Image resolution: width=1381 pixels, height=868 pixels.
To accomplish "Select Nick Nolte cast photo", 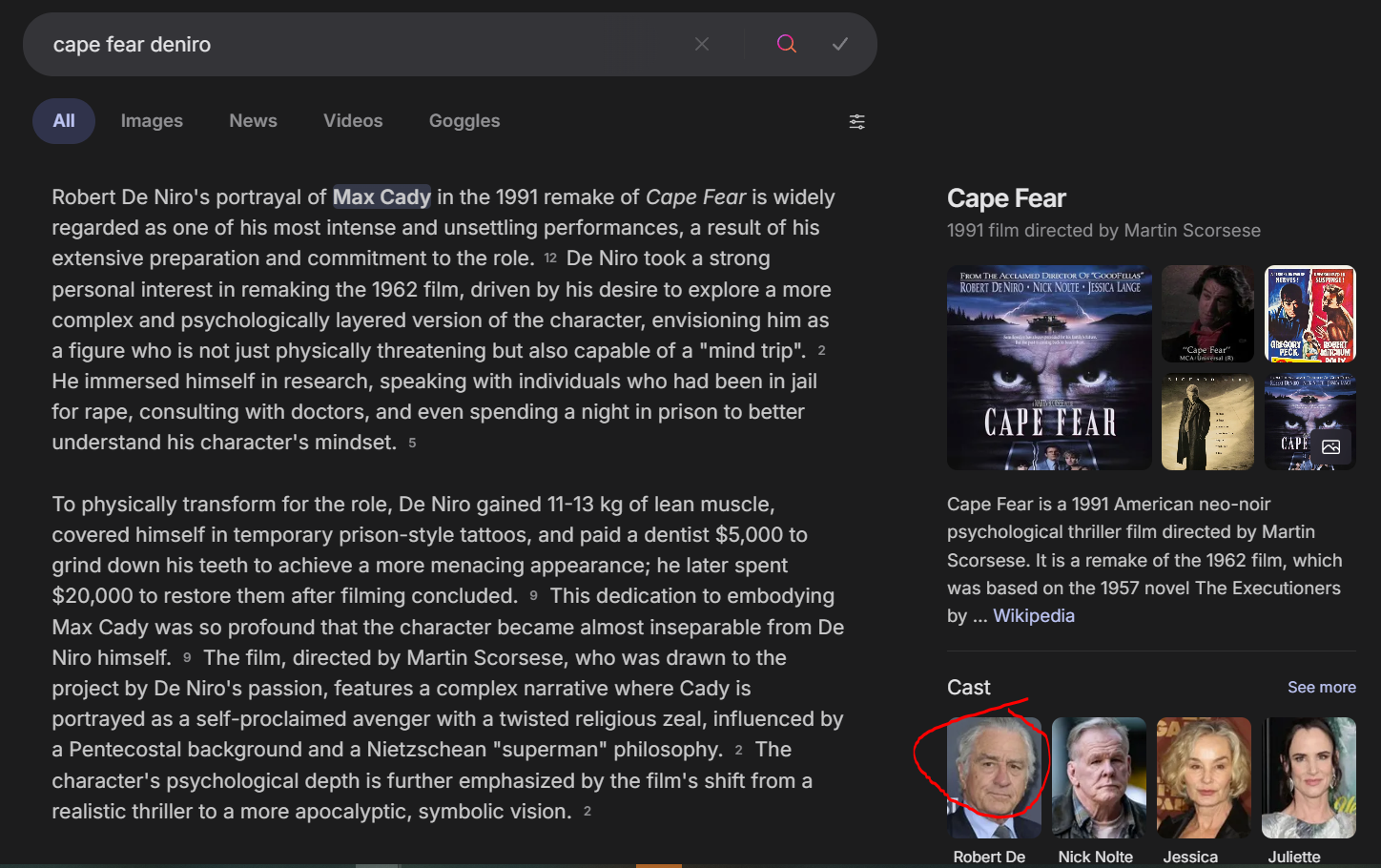I will click(1099, 777).
